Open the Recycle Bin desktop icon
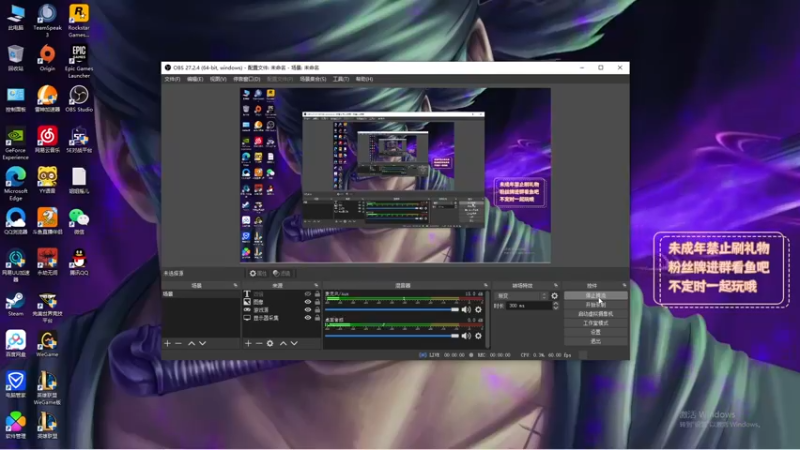This screenshot has width=800, height=450. point(15,58)
